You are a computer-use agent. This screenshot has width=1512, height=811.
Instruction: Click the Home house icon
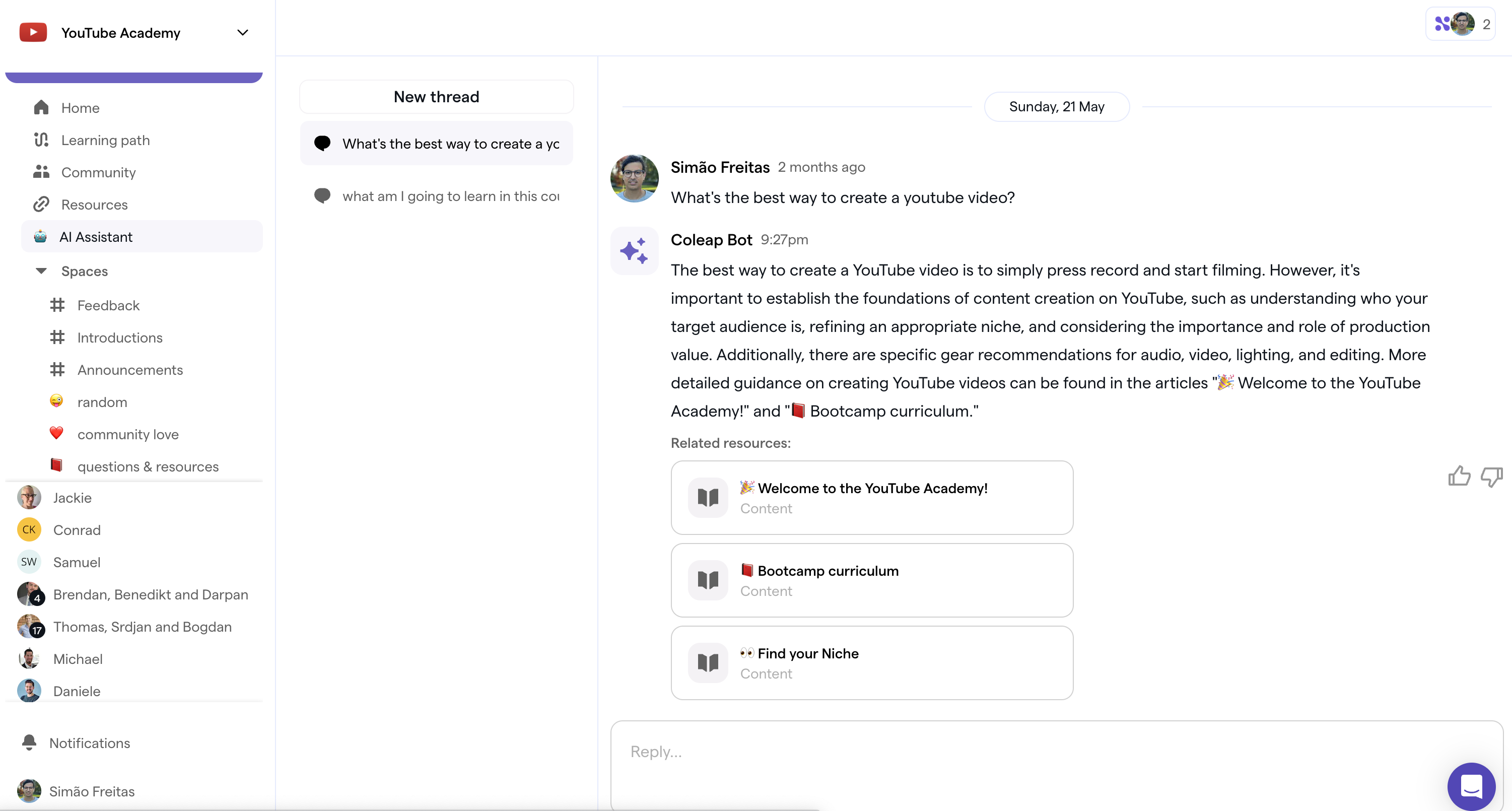coord(41,107)
